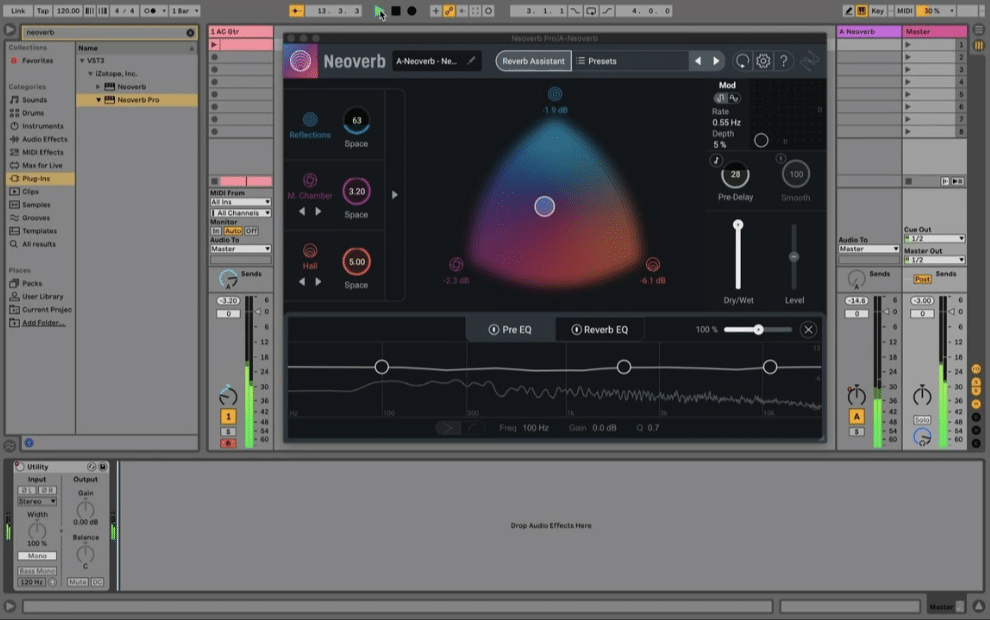Screen dimensions: 990x620
Task: Toggle the Key map mode switch
Action: point(878,11)
